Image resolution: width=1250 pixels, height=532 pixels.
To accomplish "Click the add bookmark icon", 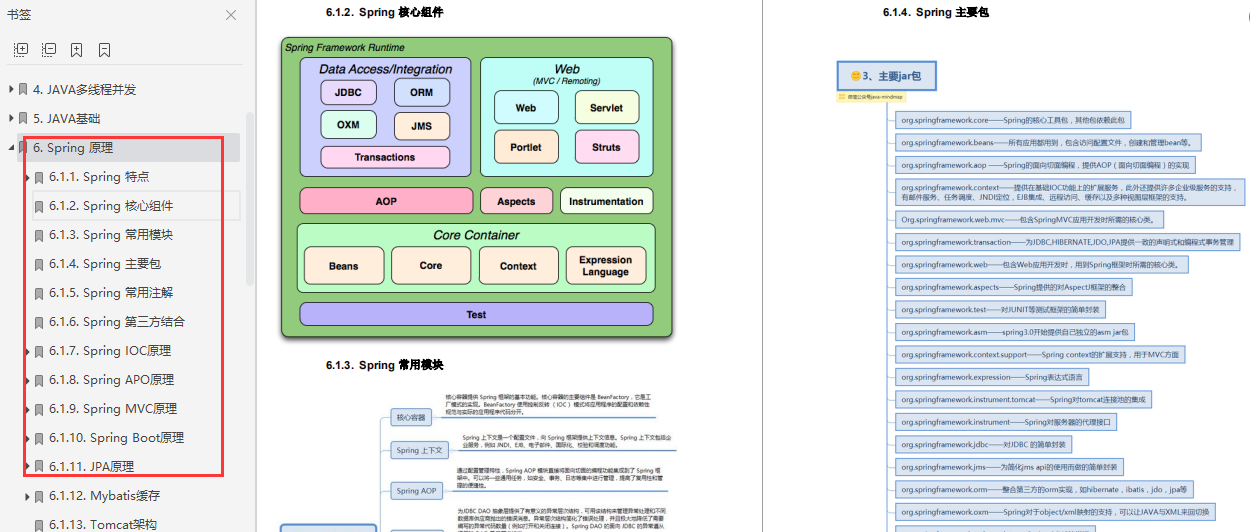I will click(77, 49).
